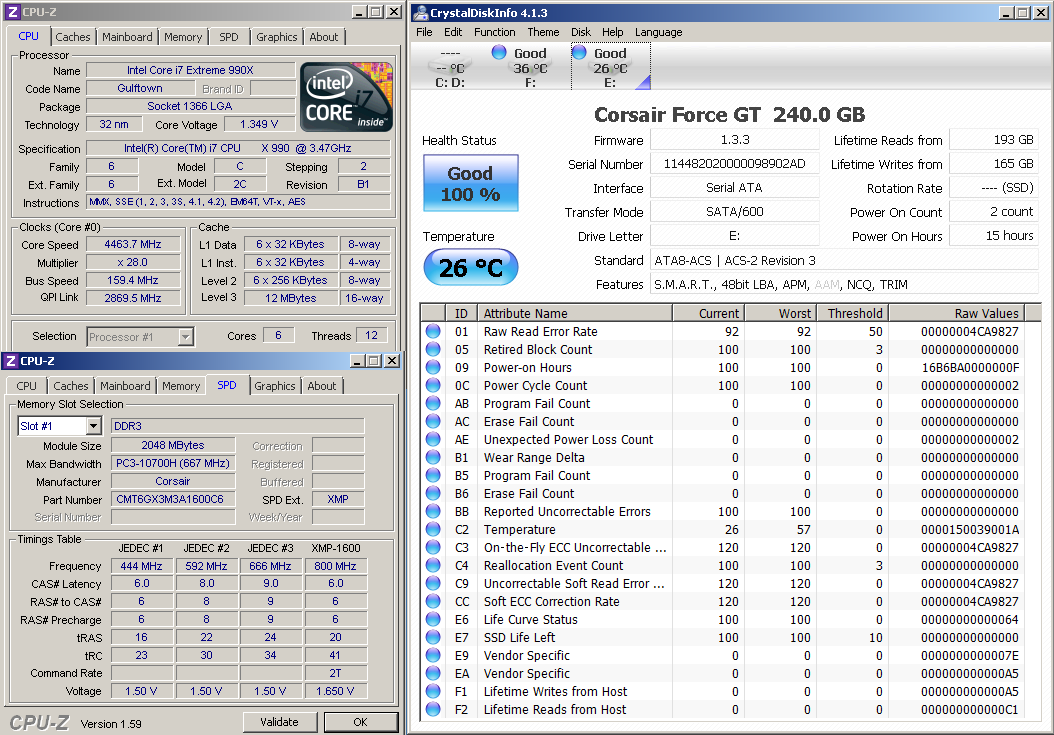Click the status orb for Reallocation Event Count
Viewport: 1054px width, 735px height.
tap(433, 566)
